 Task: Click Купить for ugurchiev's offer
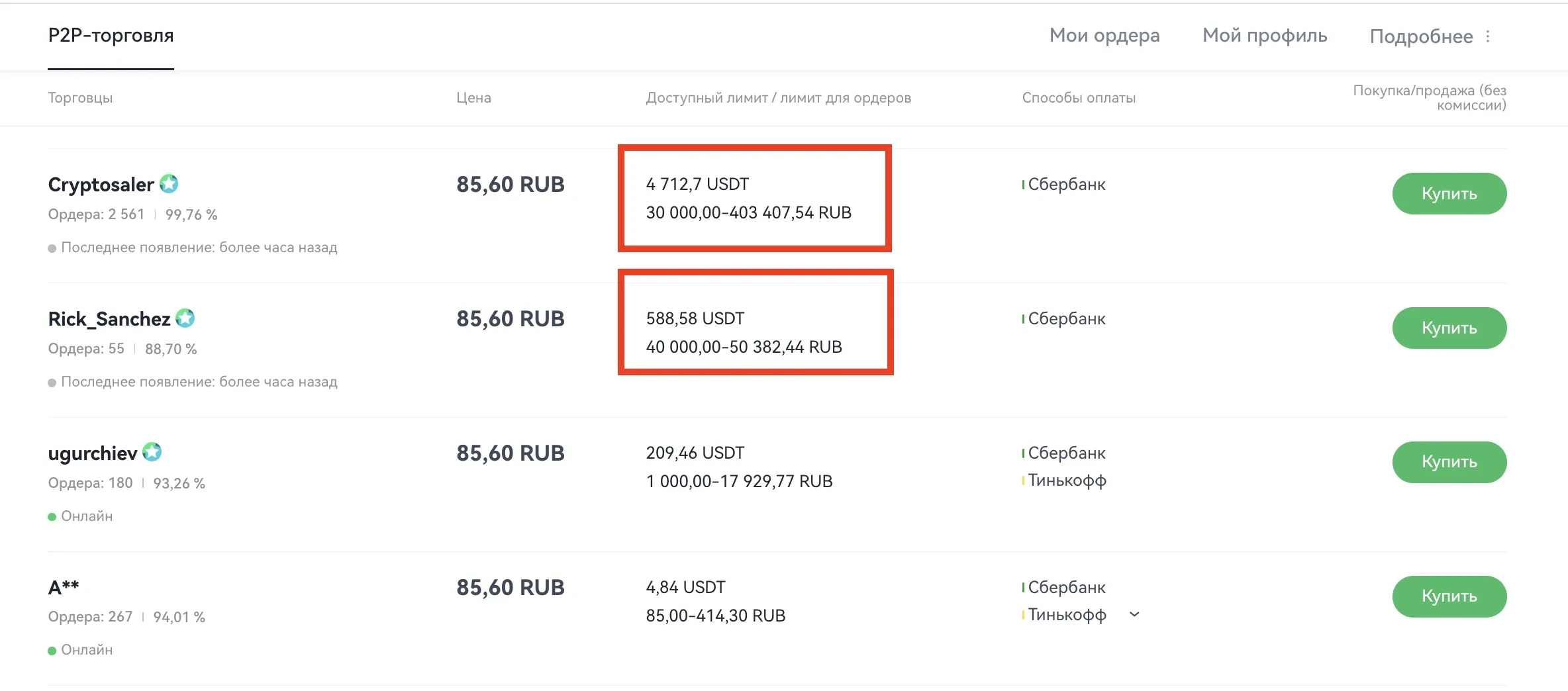tap(1449, 462)
